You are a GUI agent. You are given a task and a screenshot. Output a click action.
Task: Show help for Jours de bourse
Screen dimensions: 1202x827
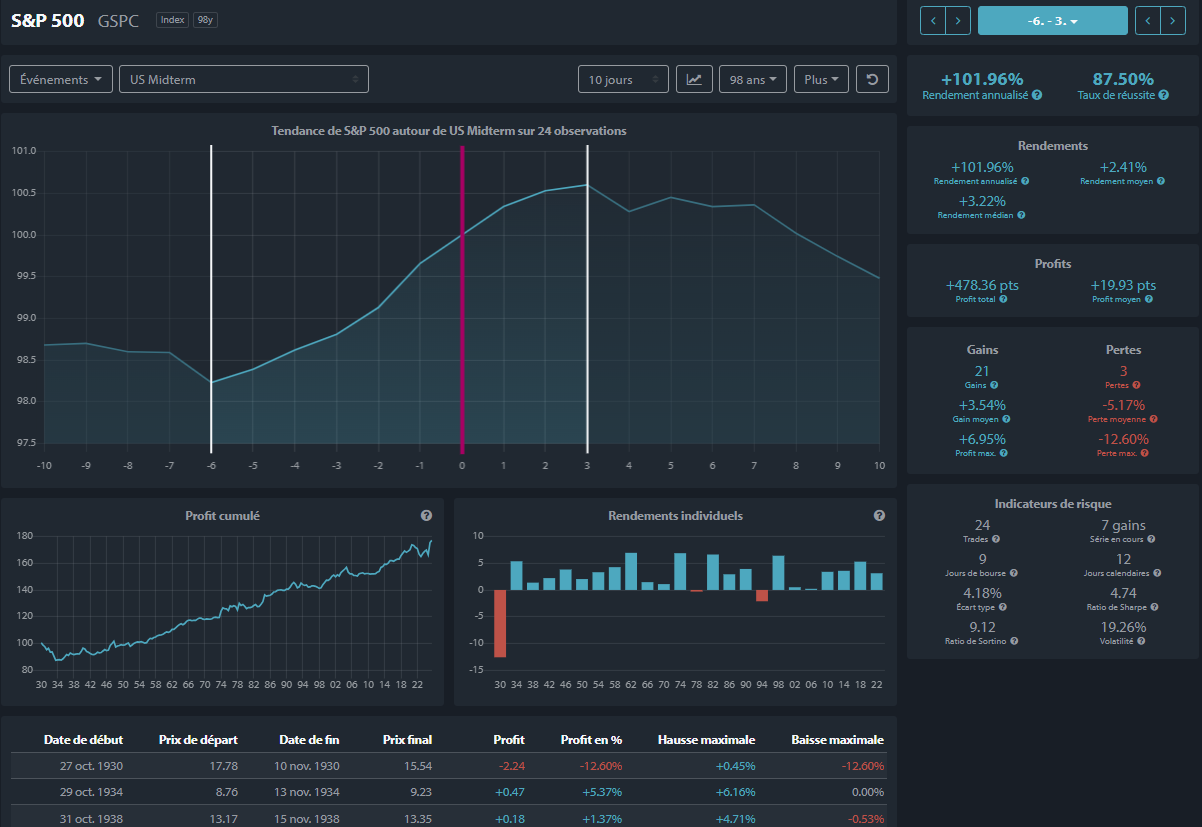click(1014, 573)
